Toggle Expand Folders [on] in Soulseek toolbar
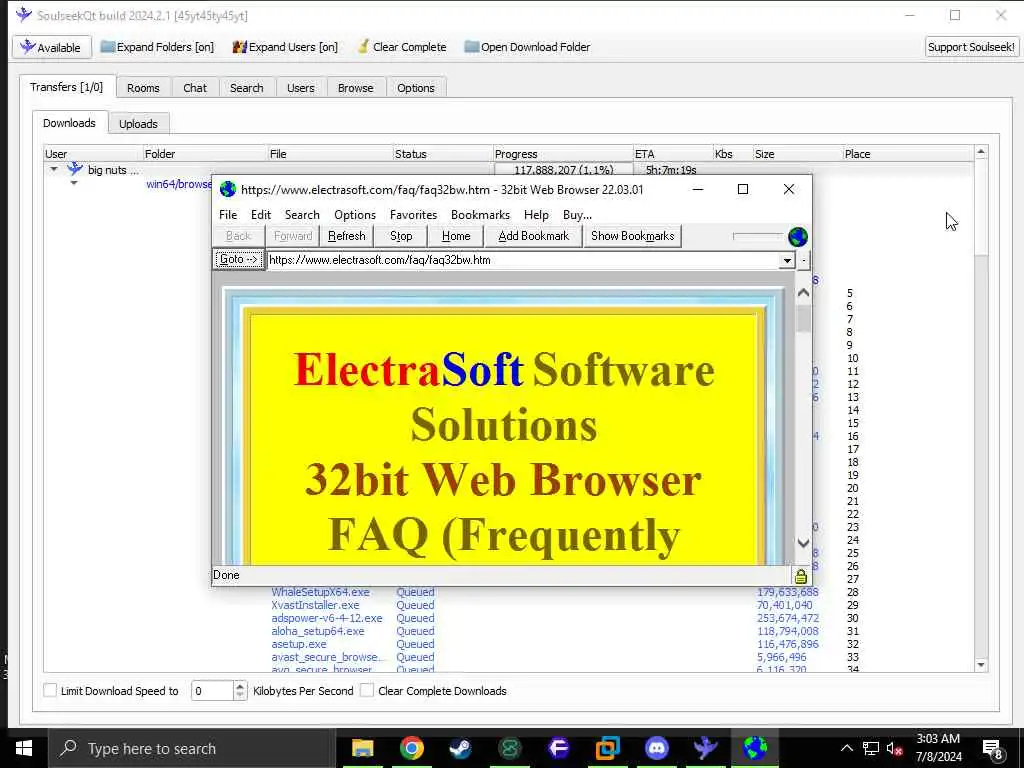 157,47
